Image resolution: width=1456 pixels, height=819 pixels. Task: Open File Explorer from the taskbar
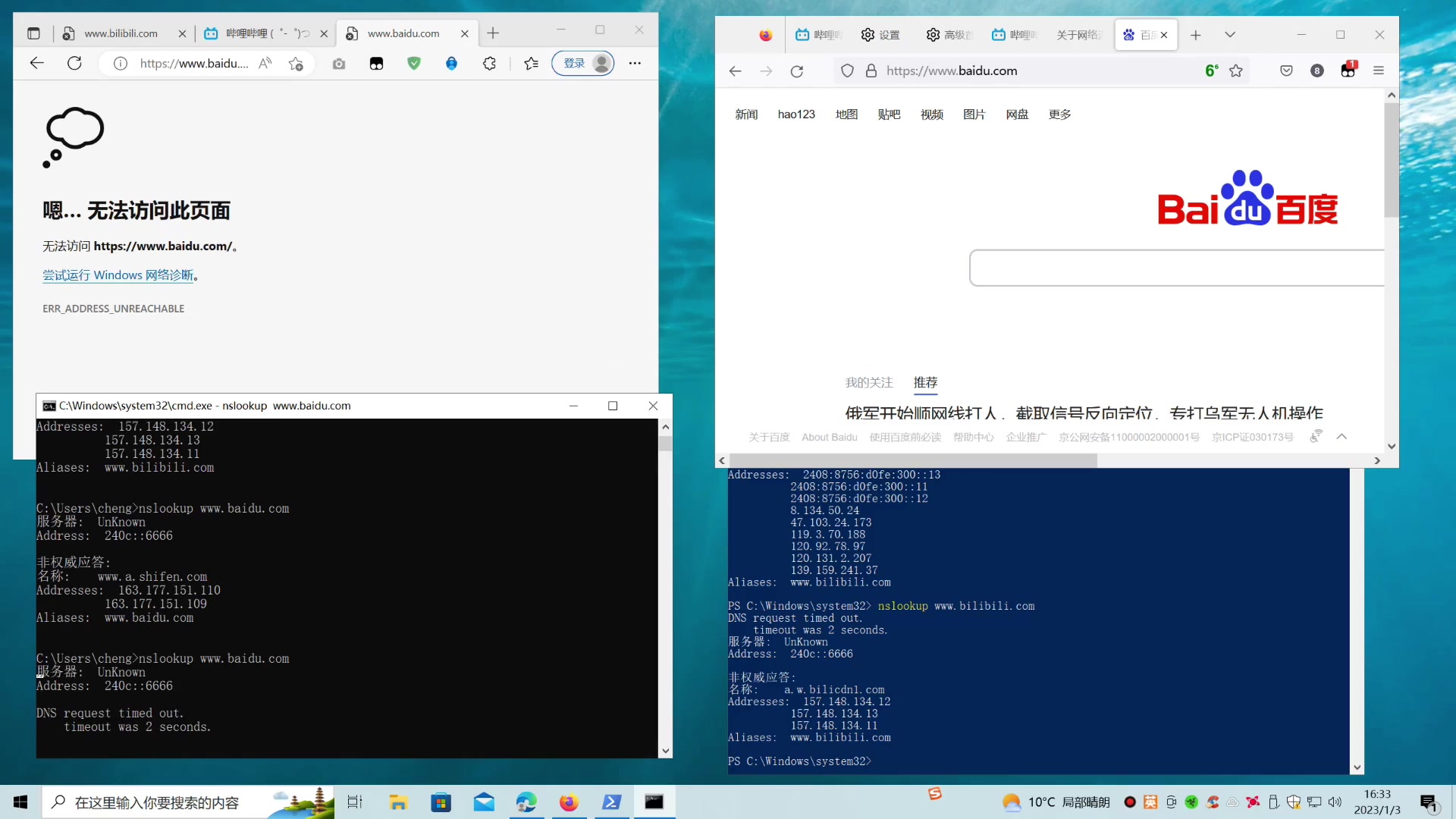point(398,802)
